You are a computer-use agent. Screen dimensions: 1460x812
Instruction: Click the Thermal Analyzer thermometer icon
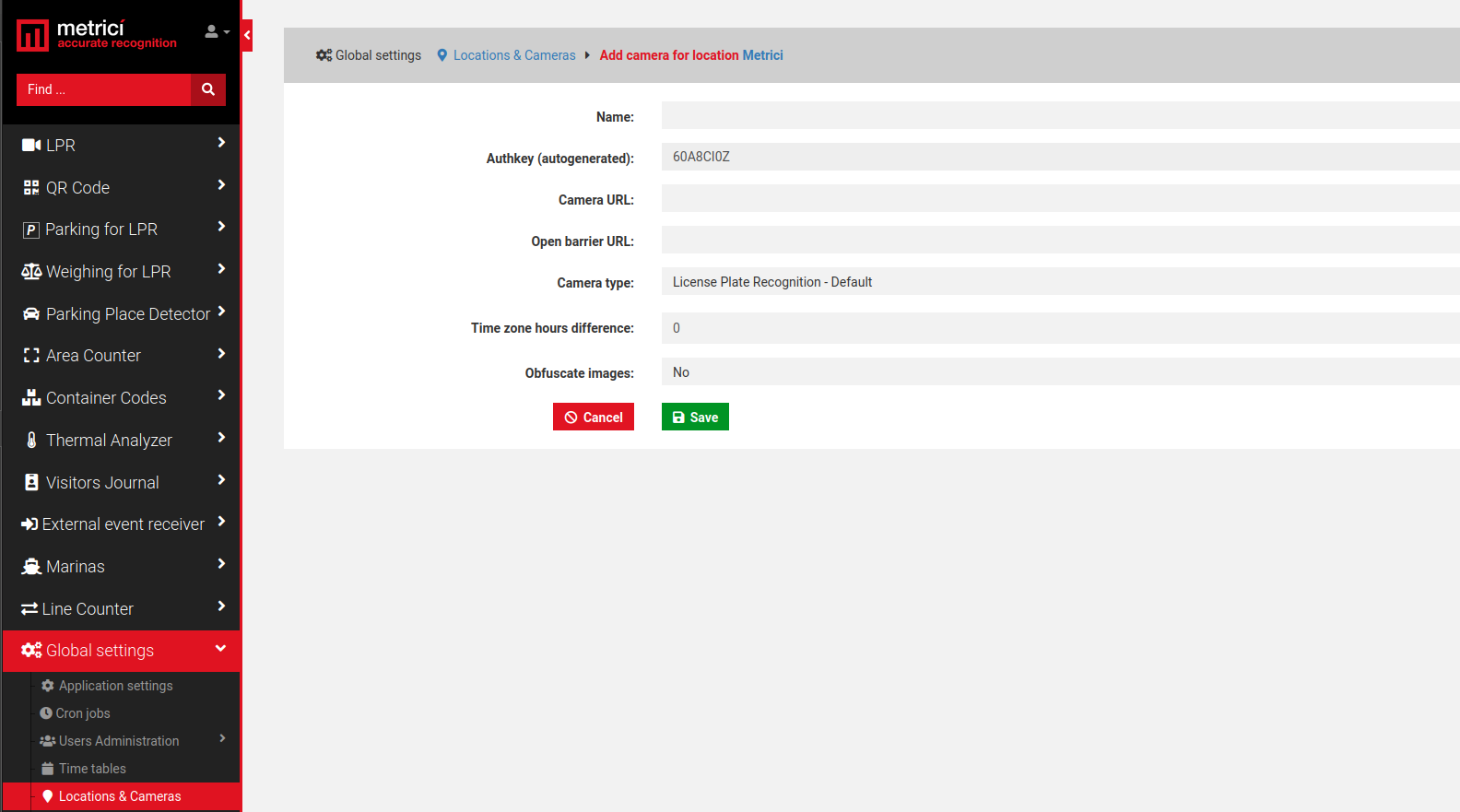(x=31, y=441)
